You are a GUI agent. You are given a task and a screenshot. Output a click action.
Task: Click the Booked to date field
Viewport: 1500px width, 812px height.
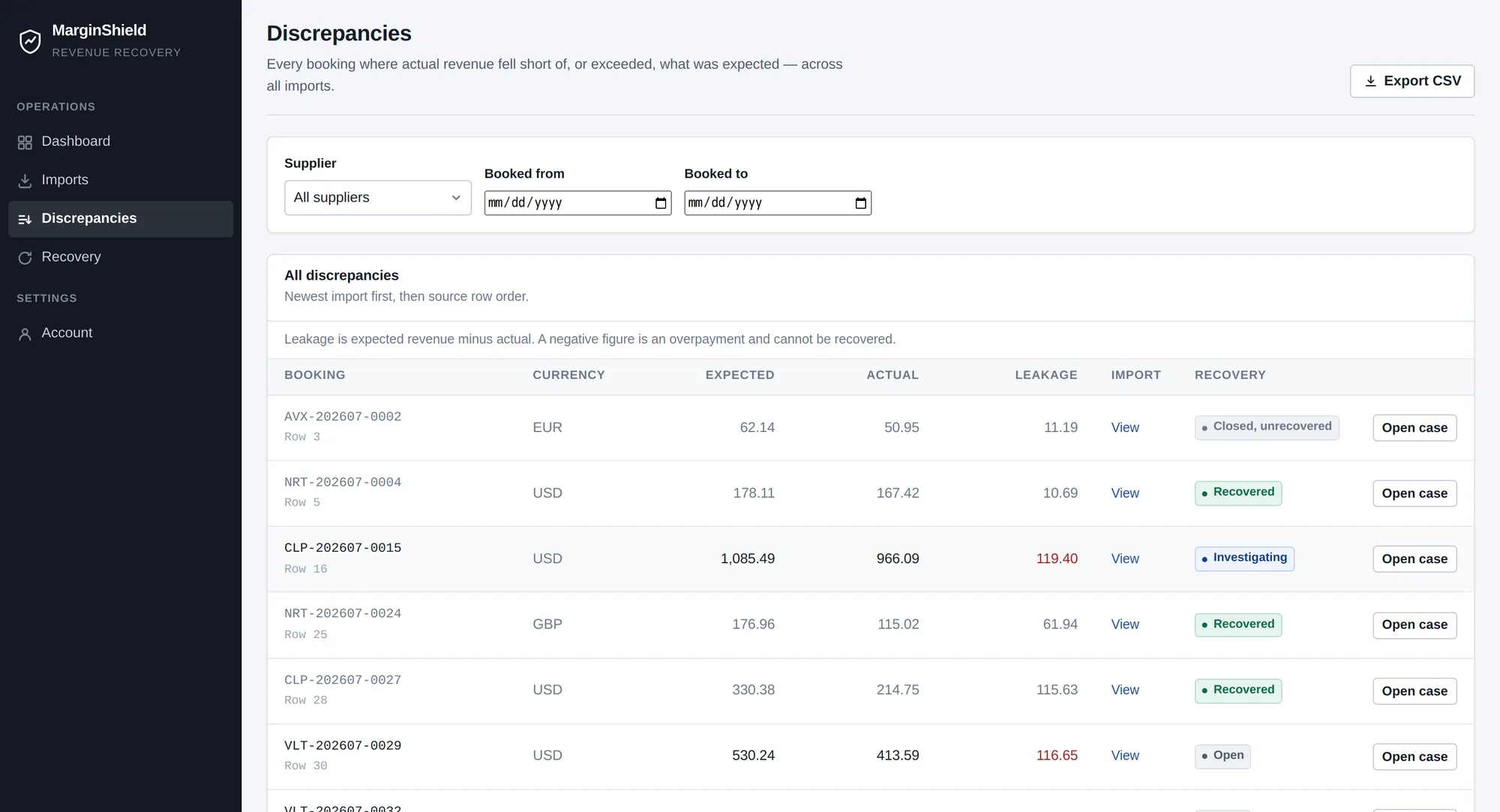[778, 203]
